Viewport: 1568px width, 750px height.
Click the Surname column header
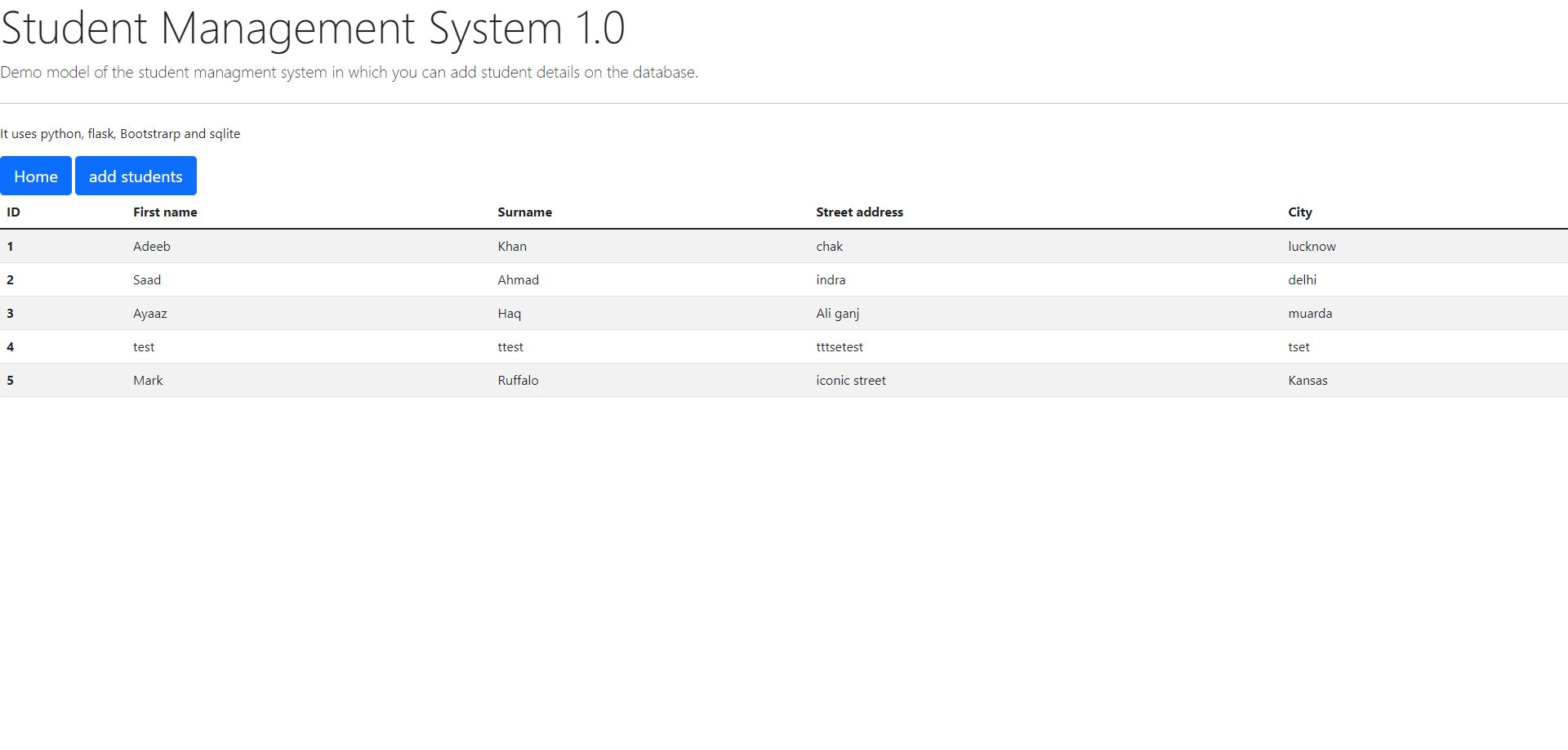click(524, 212)
